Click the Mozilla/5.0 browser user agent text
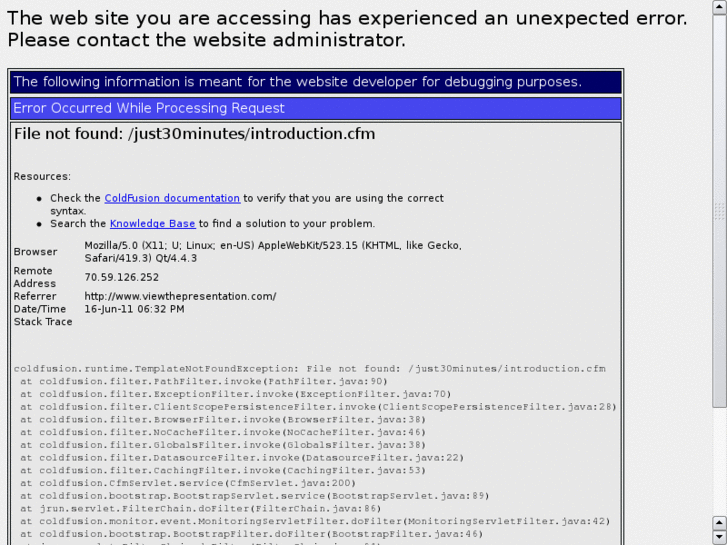 pyautogui.click(x=273, y=252)
